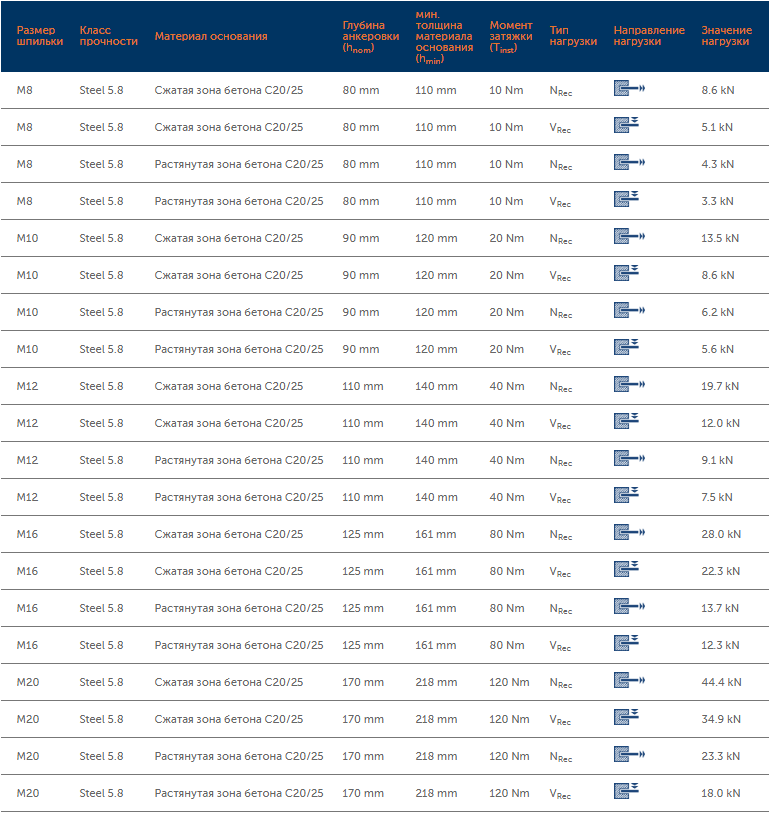The height and width of the screenshot is (813, 770).
Task: Click the shear load icon beside 7.5 kN
Action: point(626,497)
